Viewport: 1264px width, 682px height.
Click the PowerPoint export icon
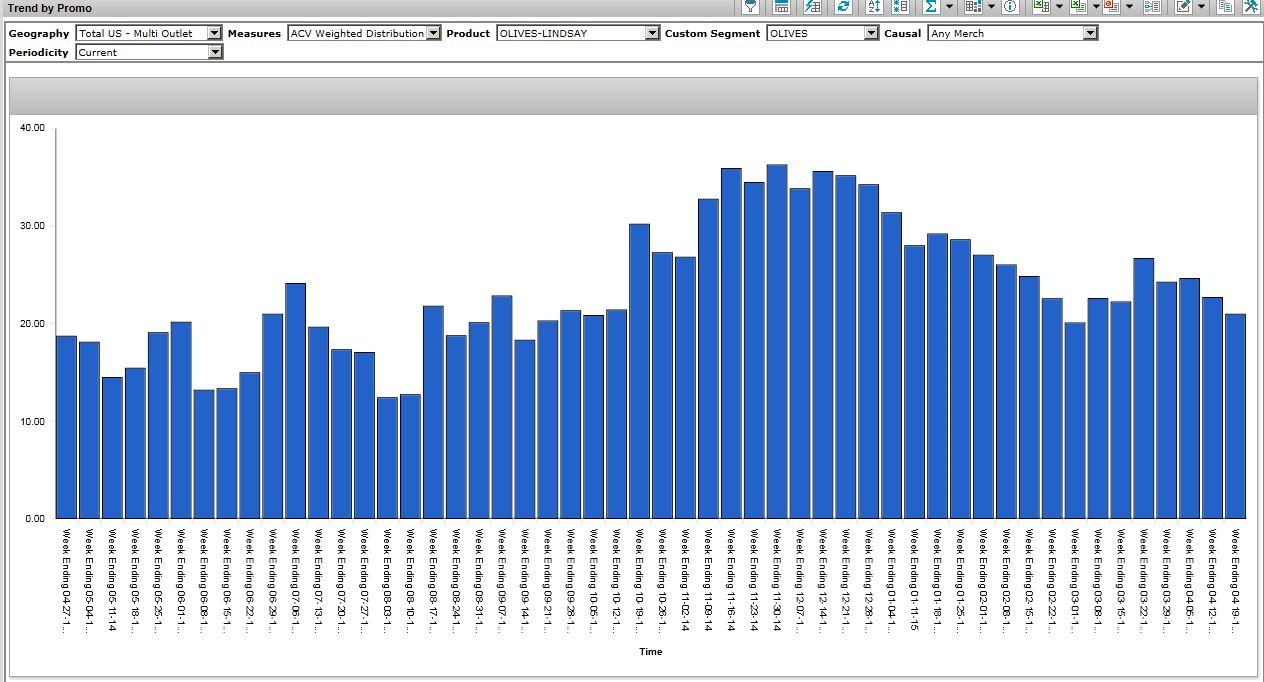tap(1111, 7)
